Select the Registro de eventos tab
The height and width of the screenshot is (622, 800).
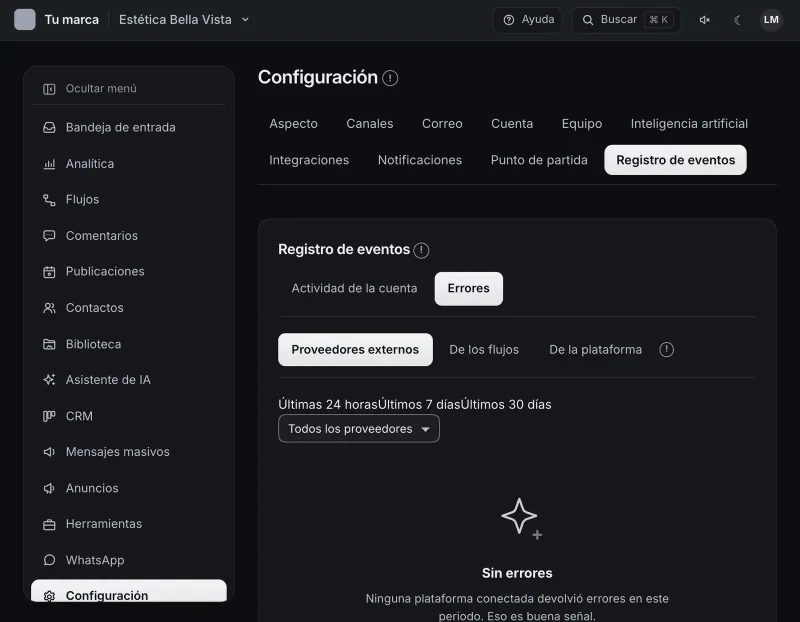[x=676, y=160]
